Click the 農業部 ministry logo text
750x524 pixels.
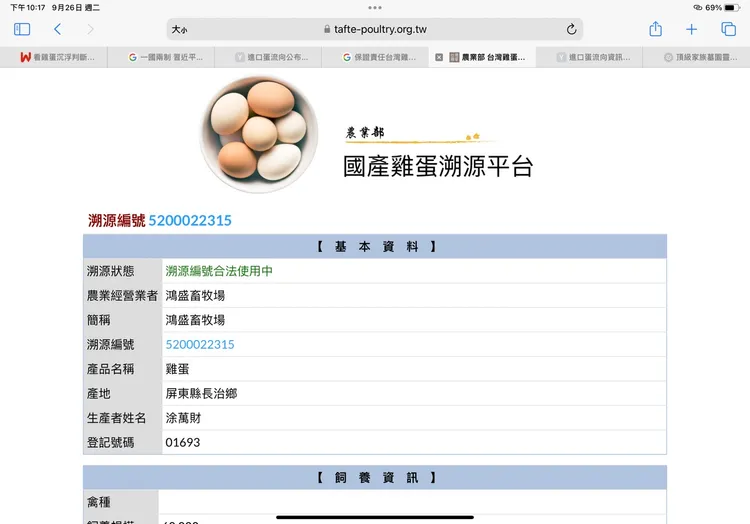365,133
